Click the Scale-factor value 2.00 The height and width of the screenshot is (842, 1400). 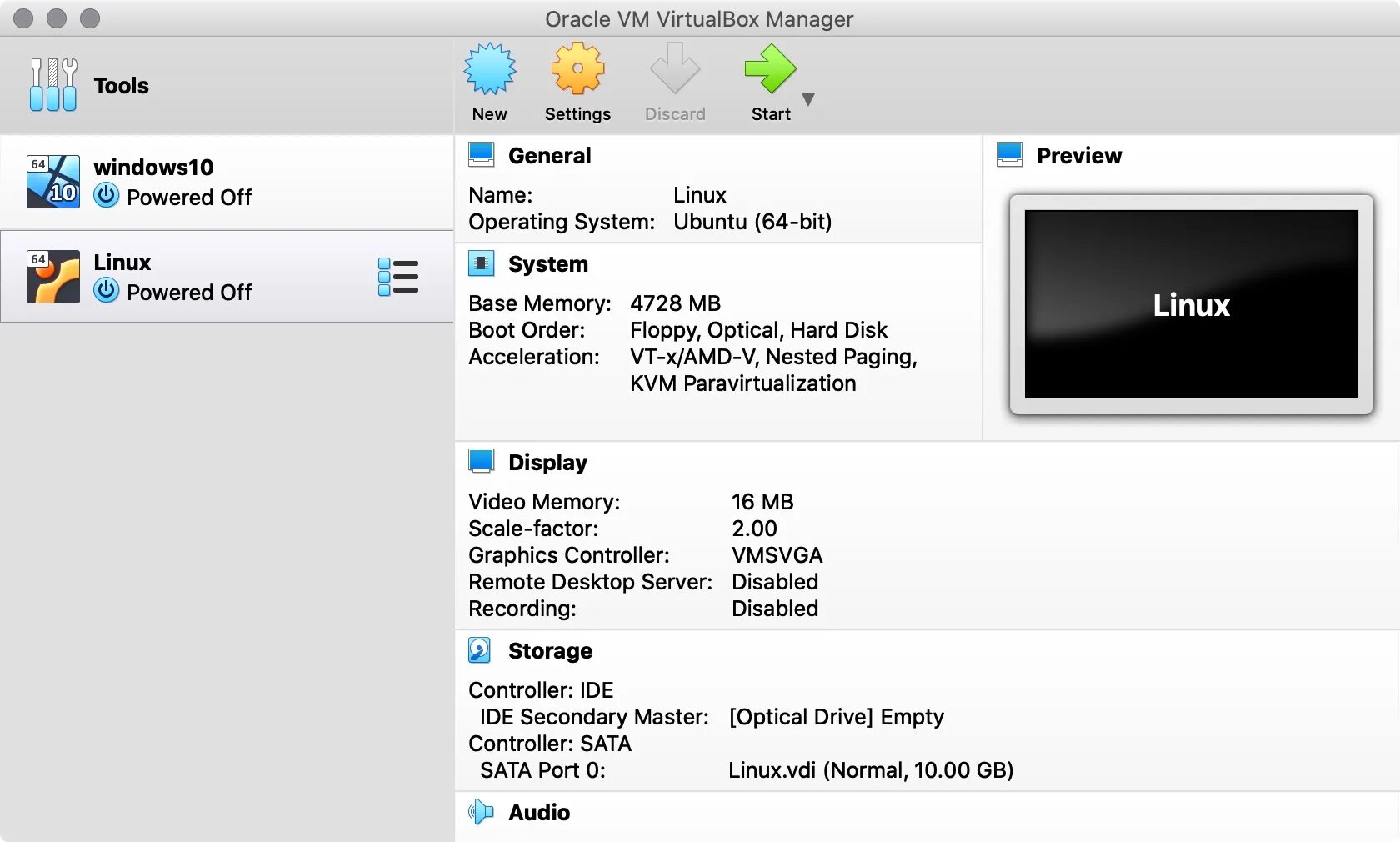[754, 529]
